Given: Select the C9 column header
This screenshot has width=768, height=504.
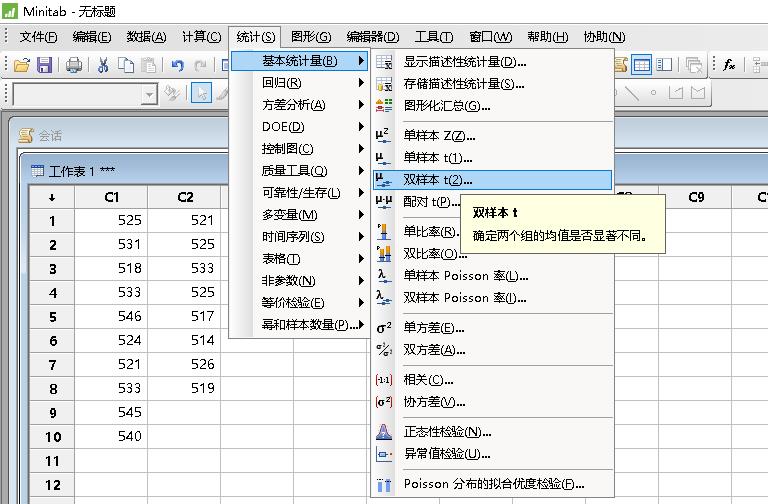Looking at the screenshot, I should (x=696, y=197).
